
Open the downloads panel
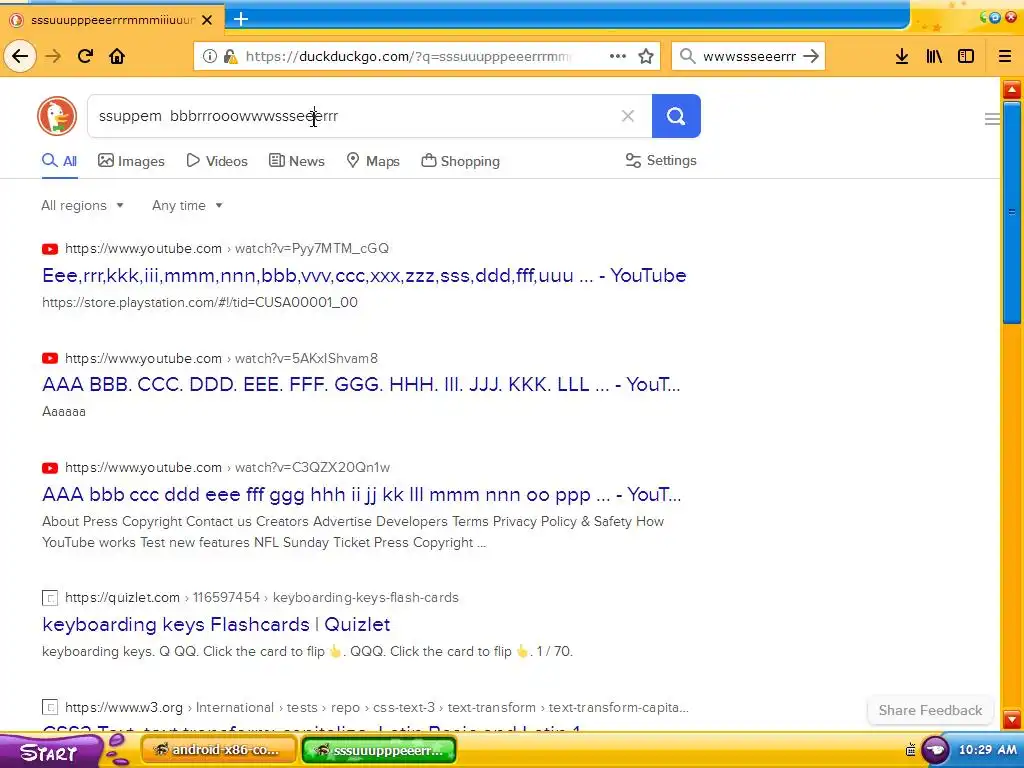(902, 56)
